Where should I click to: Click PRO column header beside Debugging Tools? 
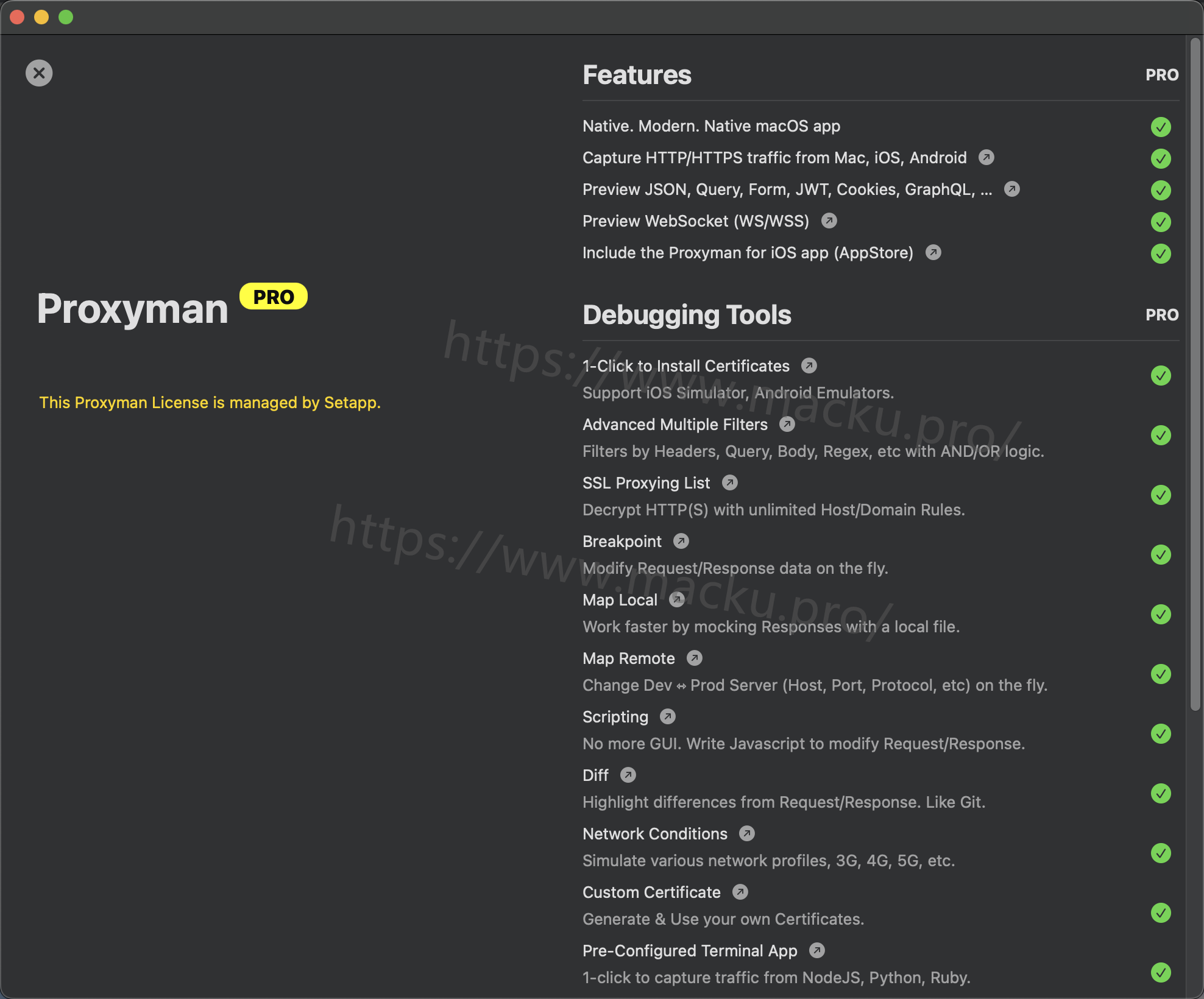1162,315
